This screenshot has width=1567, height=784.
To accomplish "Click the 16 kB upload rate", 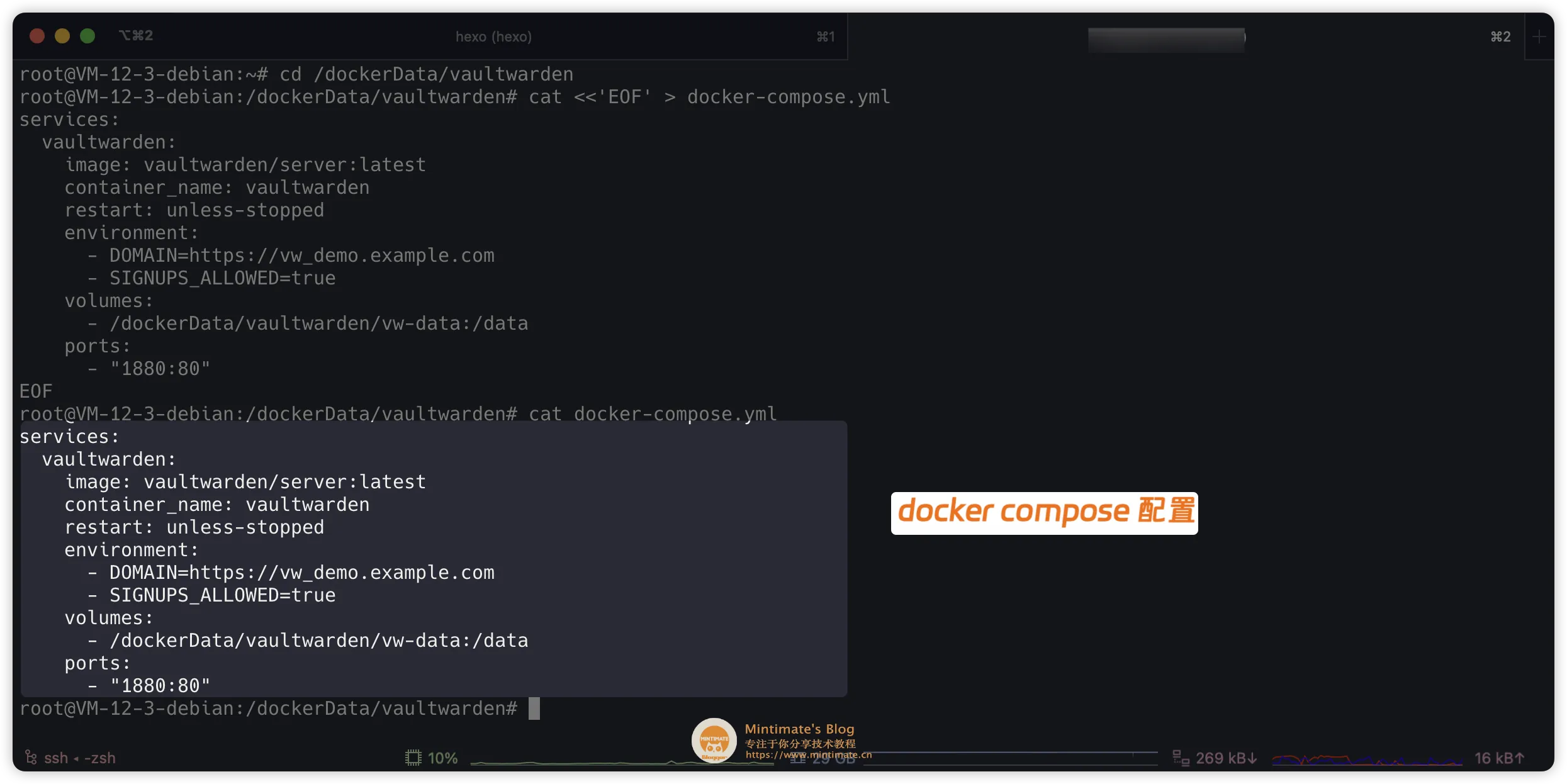I will [x=1499, y=758].
